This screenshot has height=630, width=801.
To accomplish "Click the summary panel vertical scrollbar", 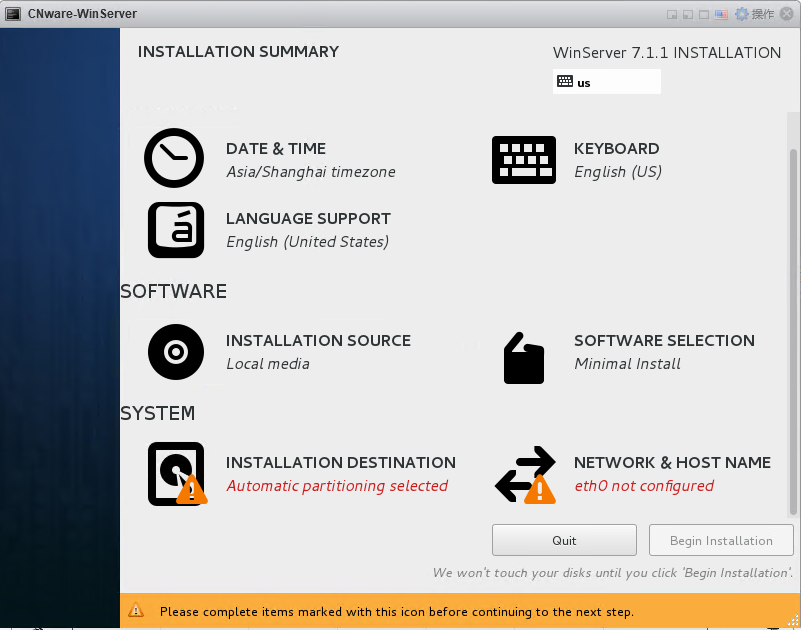I will (793, 332).
